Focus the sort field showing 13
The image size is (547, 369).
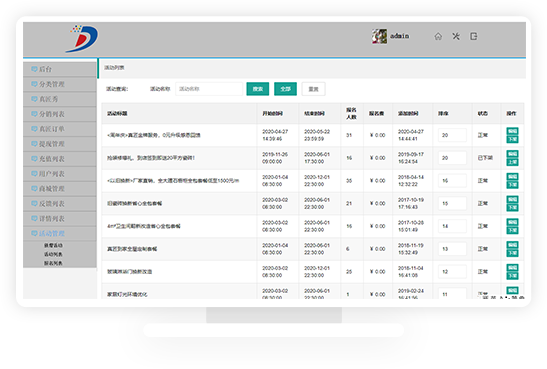(452, 249)
